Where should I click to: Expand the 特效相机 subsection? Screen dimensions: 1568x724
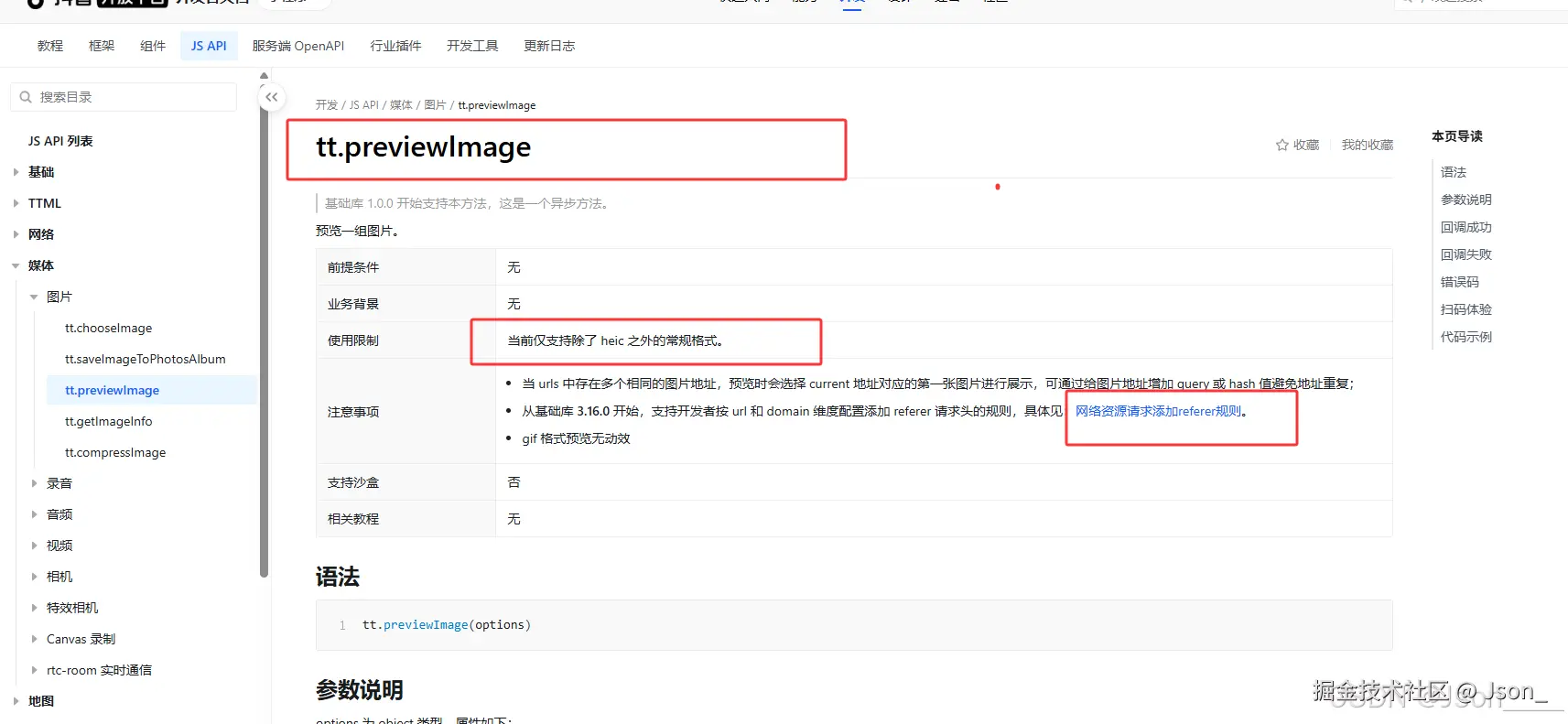[34, 608]
